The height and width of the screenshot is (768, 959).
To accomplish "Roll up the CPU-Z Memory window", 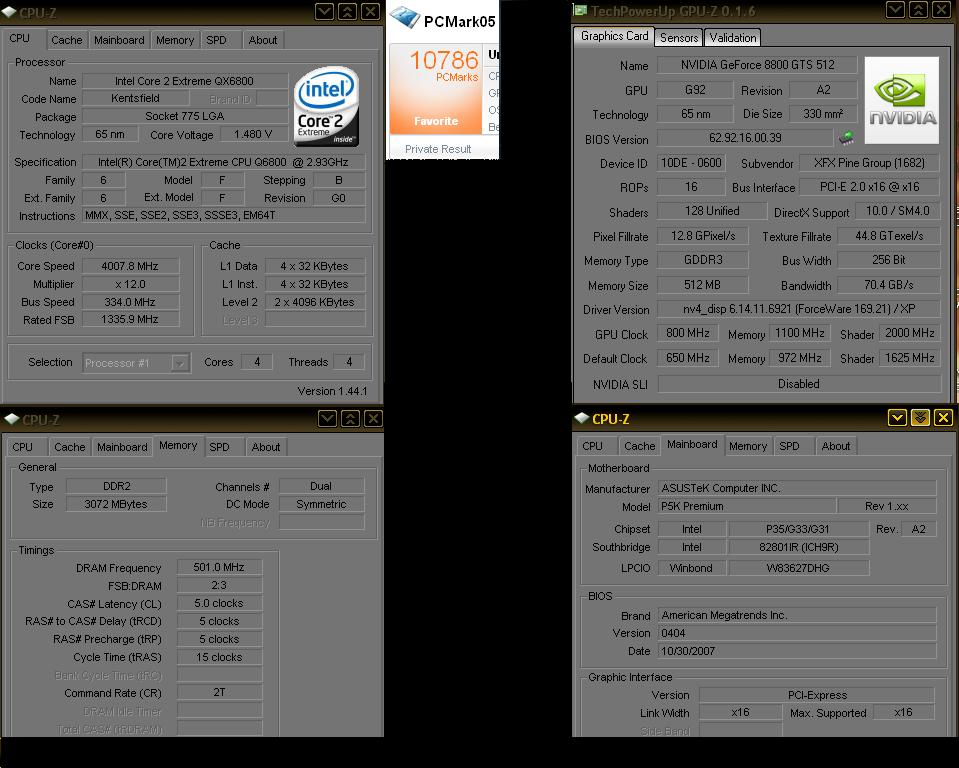I will pyautogui.click(x=350, y=418).
